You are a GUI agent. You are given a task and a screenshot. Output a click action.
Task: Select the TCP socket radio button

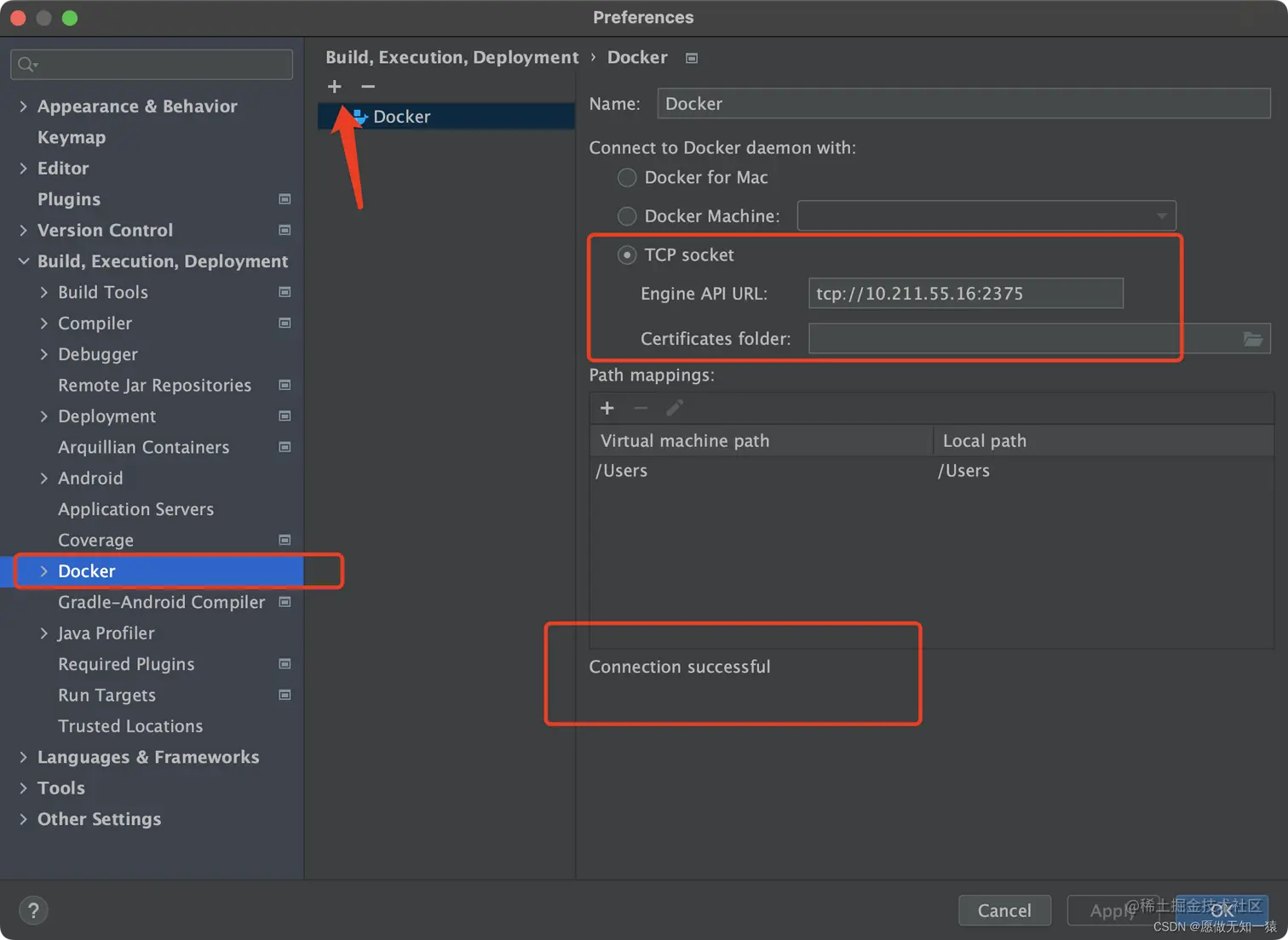(627, 255)
